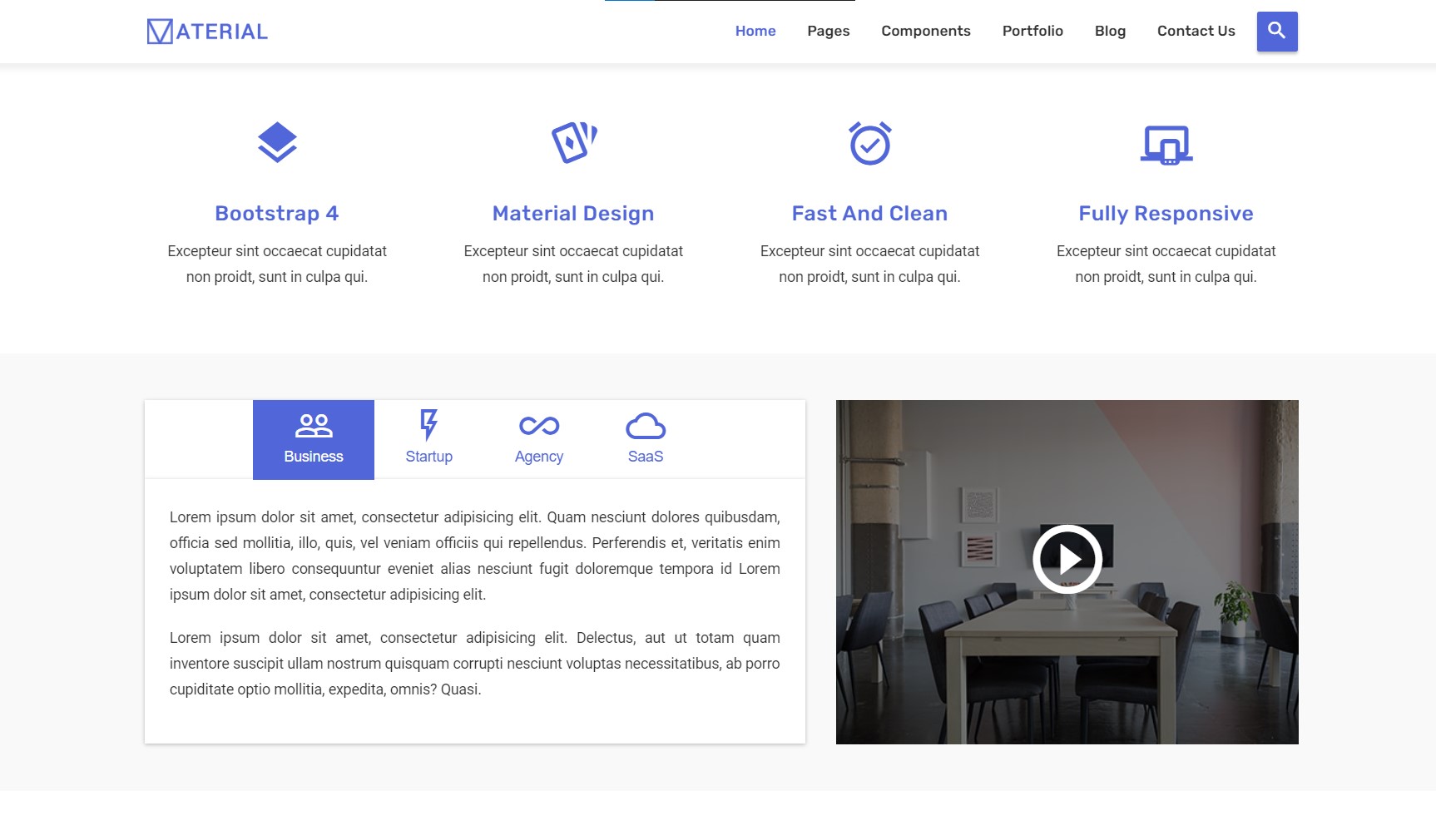Open the Components menu
The width and height of the screenshot is (1436, 840).
(x=925, y=31)
